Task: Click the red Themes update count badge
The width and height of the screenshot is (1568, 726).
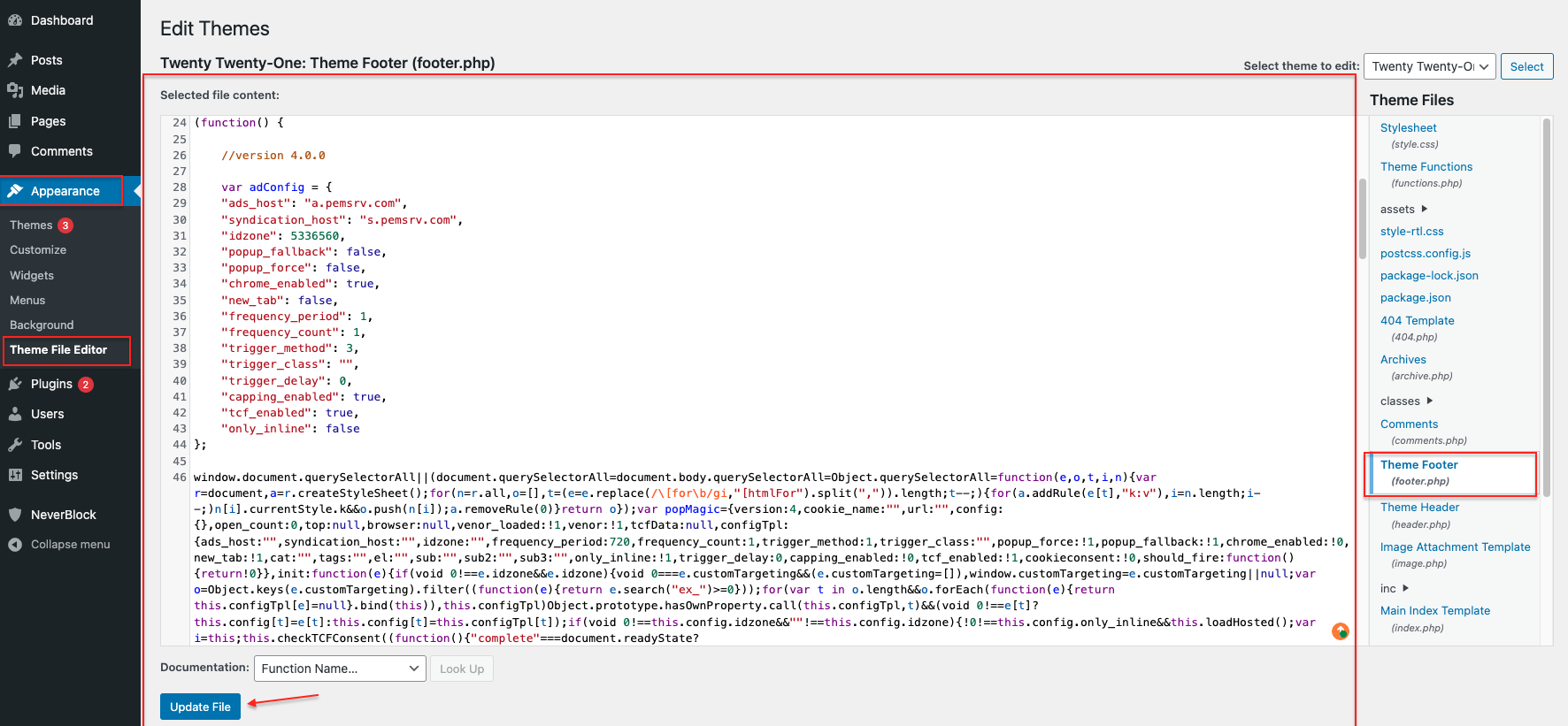Action: 65,225
